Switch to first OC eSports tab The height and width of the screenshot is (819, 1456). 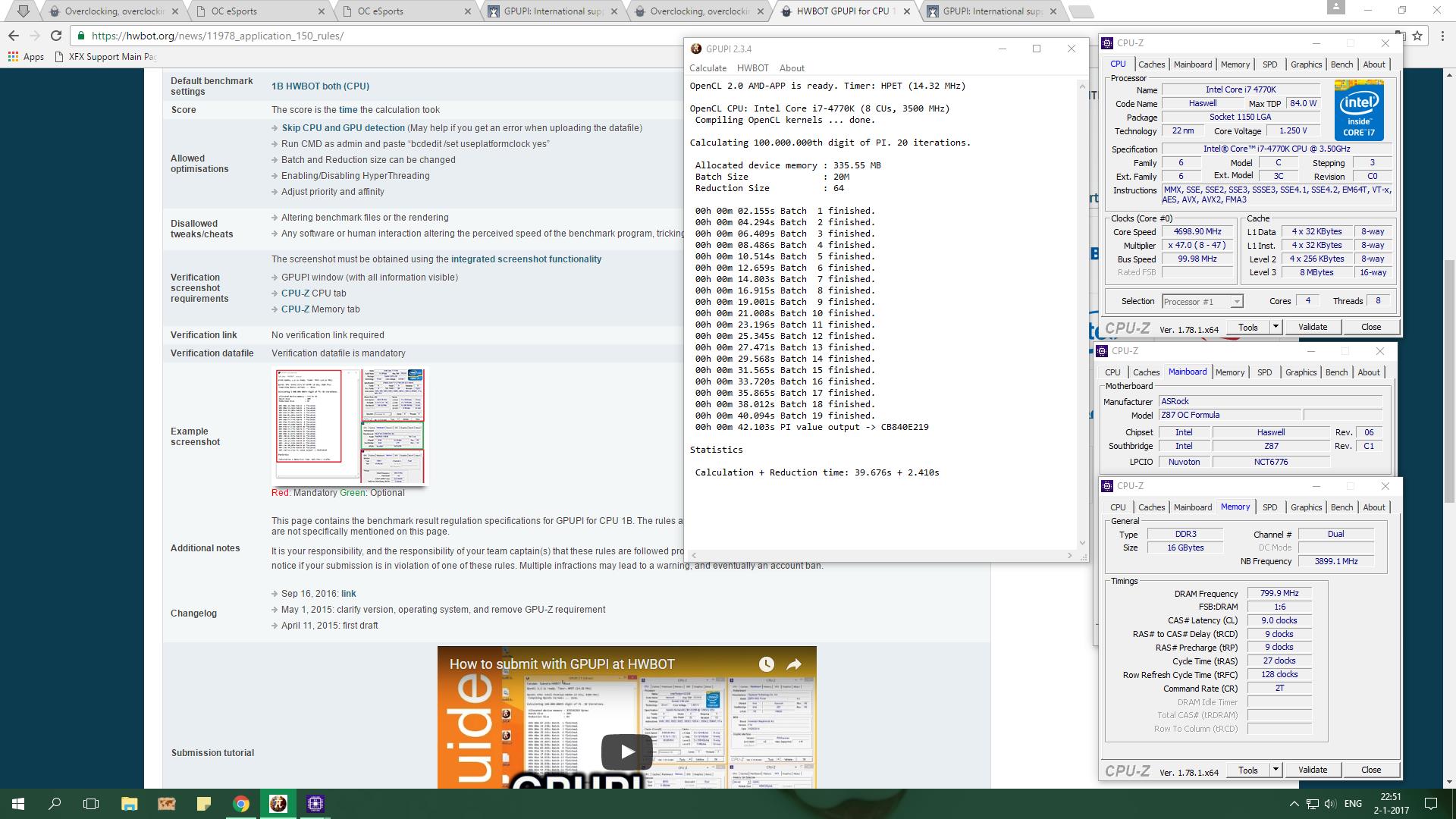pyautogui.click(x=258, y=11)
